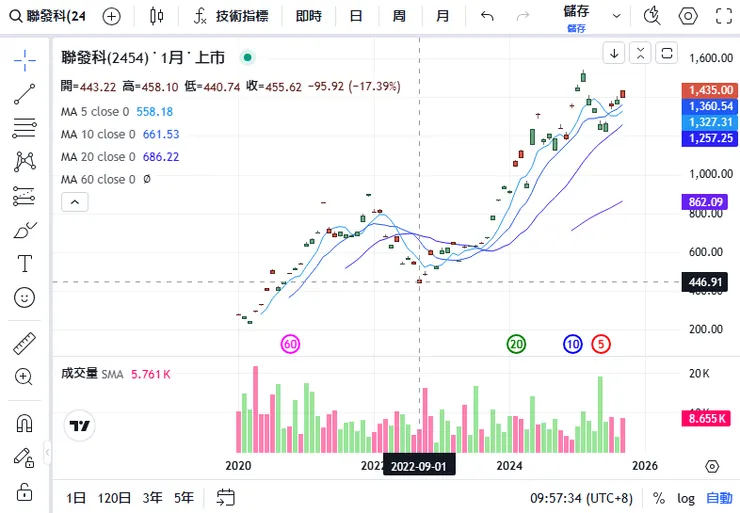This screenshot has height=513, width=740.
Task: Toggle 自動 auto scale
Action: [719, 498]
